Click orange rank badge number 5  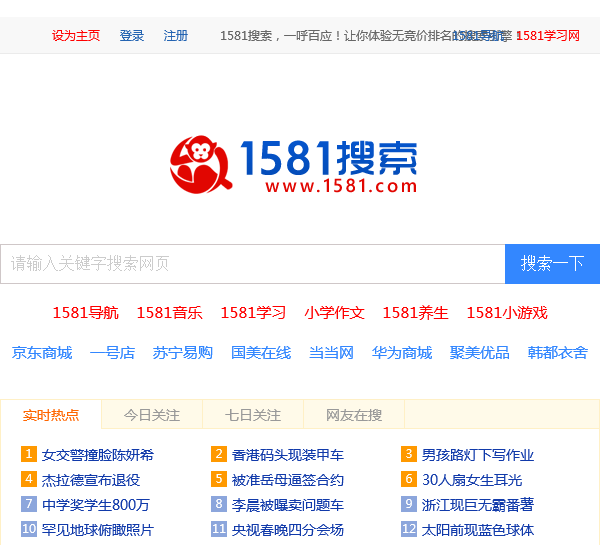coord(219,479)
